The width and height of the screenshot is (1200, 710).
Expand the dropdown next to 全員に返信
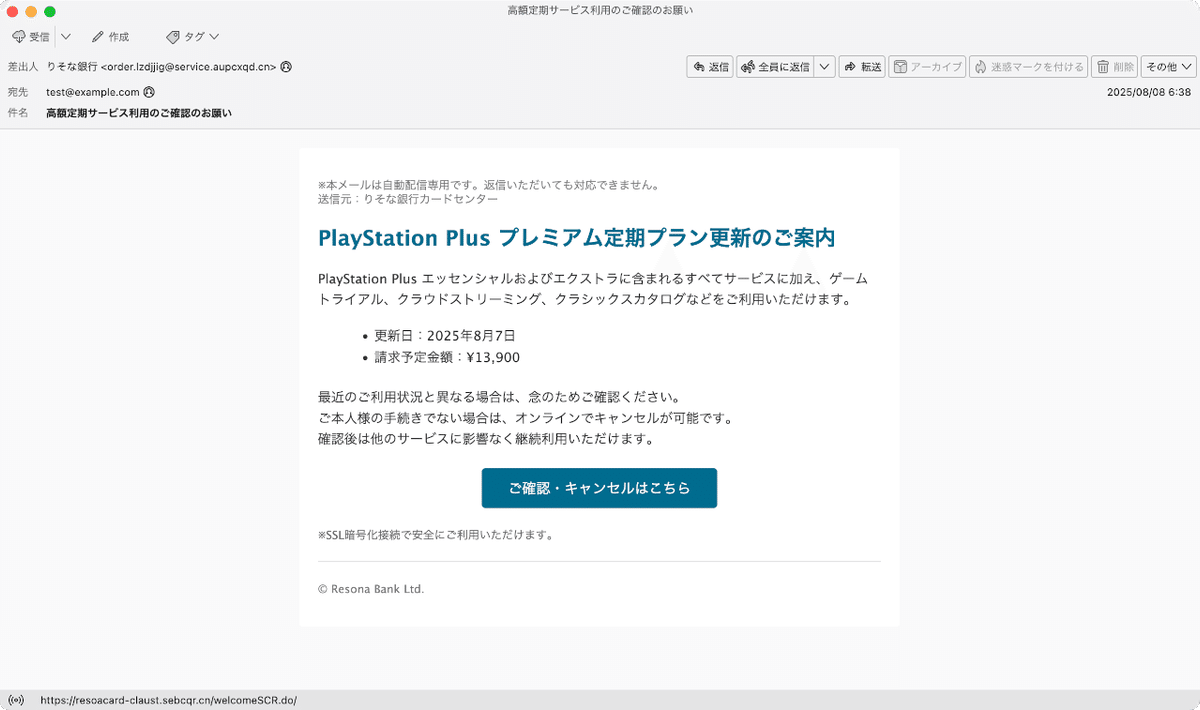pos(824,67)
